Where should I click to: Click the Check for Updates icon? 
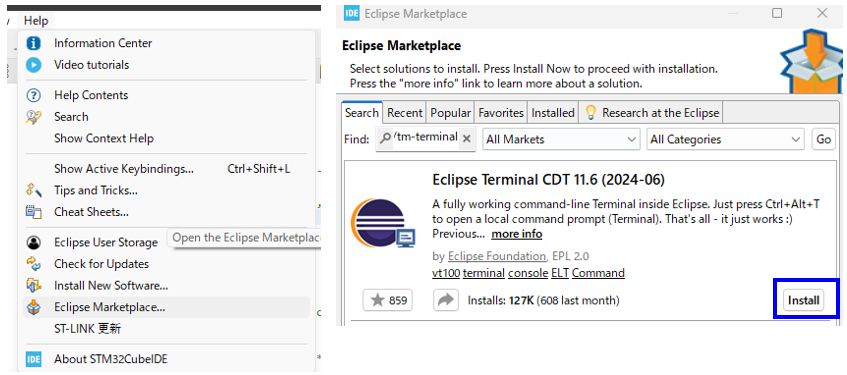click(33, 264)
